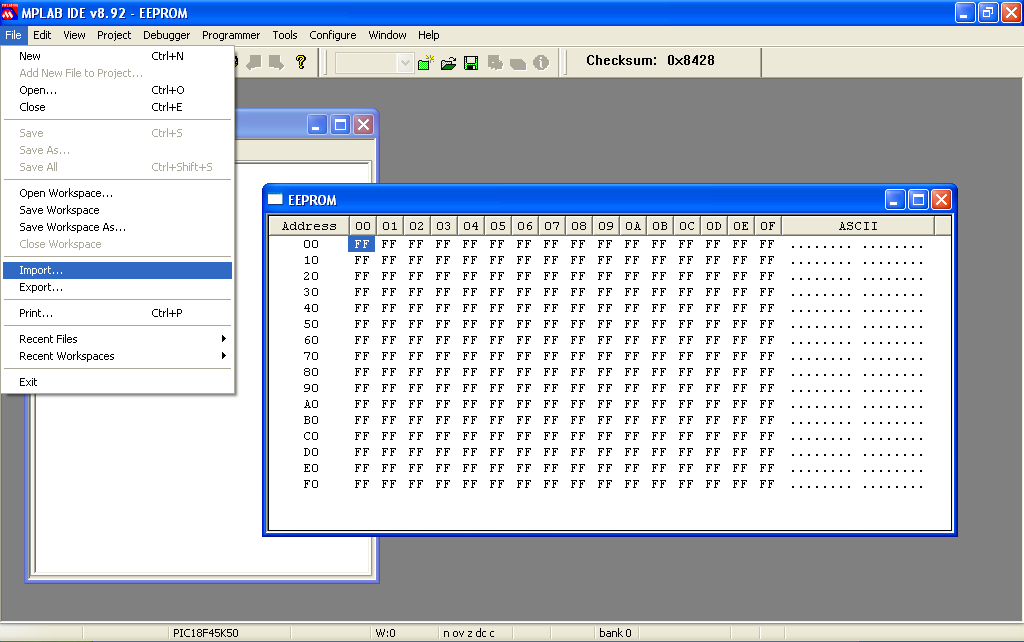Click the About information toolbar icon
The height and width of the screenshot is (642, 1024).
(540, 63)
